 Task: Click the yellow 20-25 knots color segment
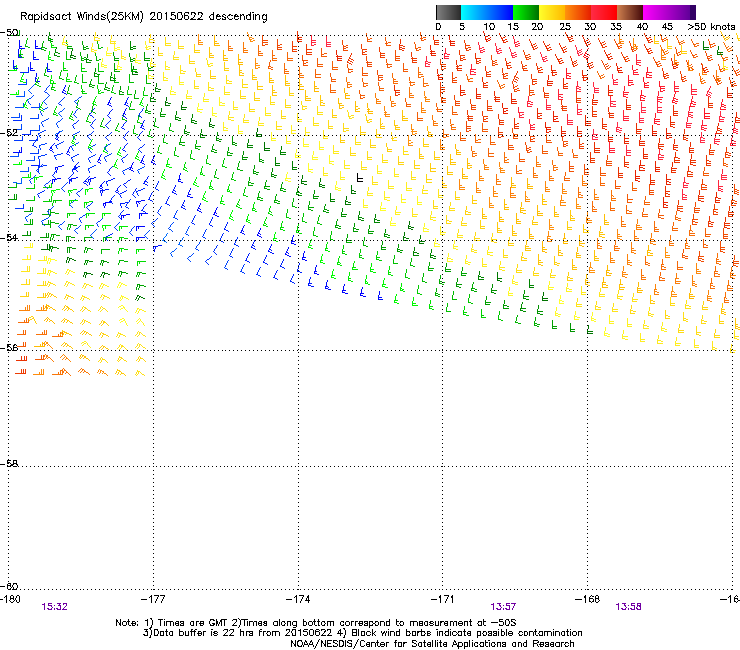pyautogui.click(x=552, y=12)
